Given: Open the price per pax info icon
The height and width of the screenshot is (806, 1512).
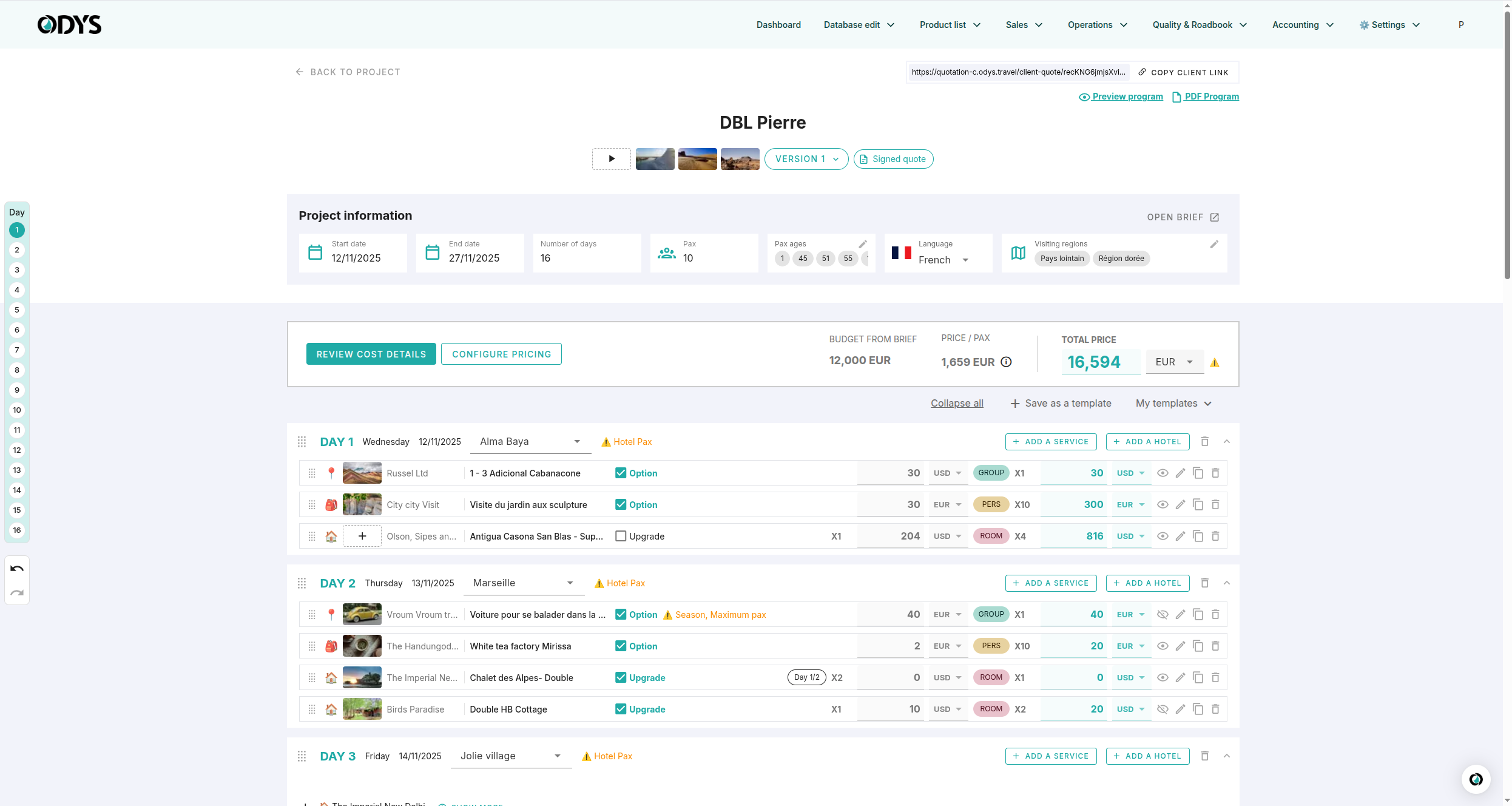Looking at the screenshot, I should [1006, 362].
